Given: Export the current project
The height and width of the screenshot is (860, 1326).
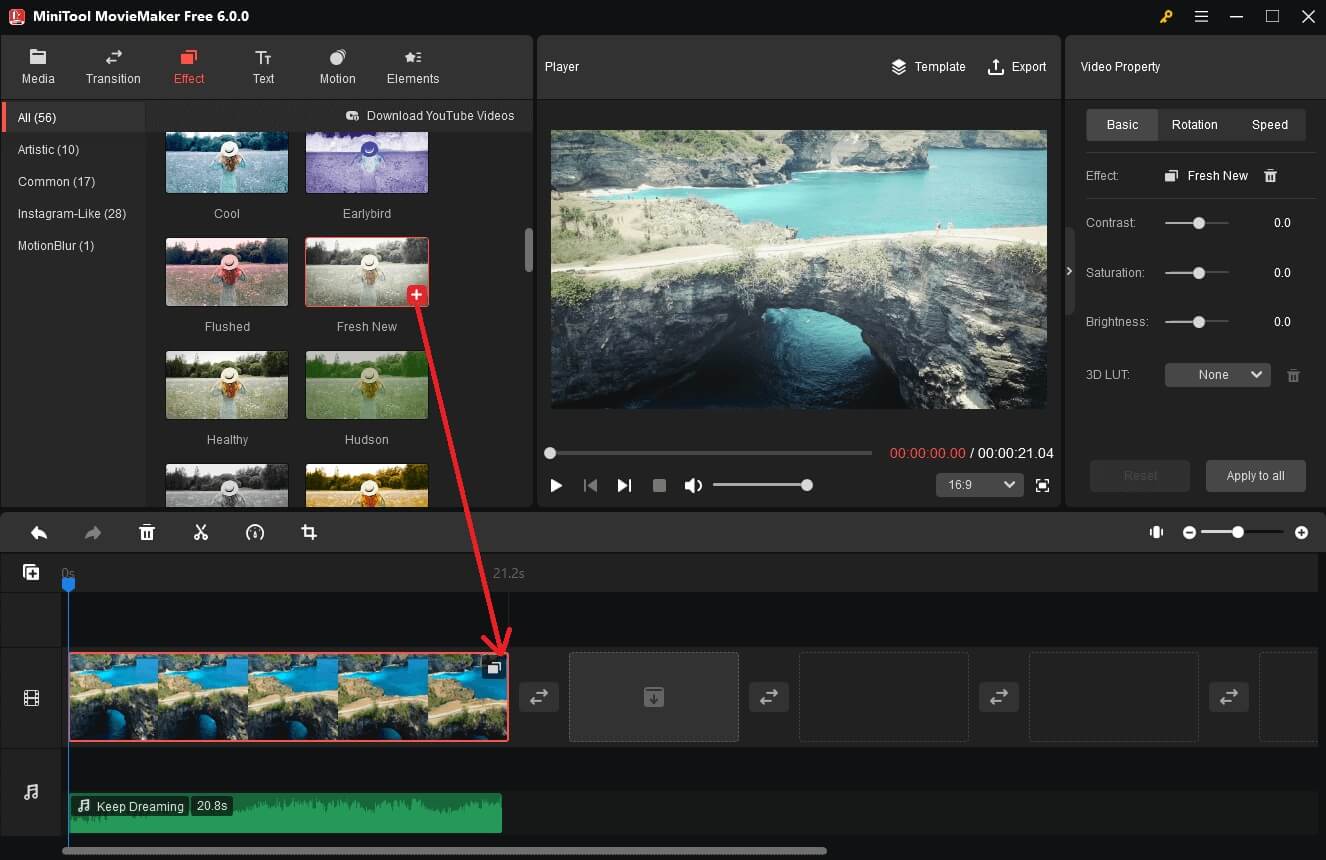Looking at the screenshot, I should [1017, 66].
